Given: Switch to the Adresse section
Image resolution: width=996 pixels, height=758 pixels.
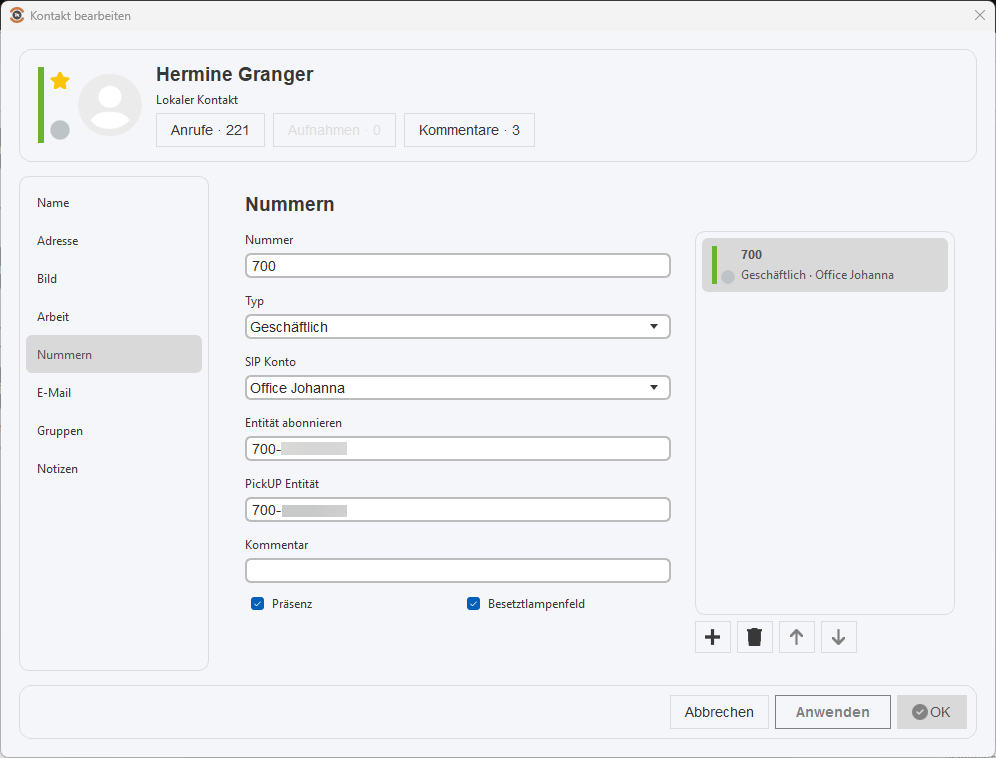Looking at the screenshot, I should [114, 241].
